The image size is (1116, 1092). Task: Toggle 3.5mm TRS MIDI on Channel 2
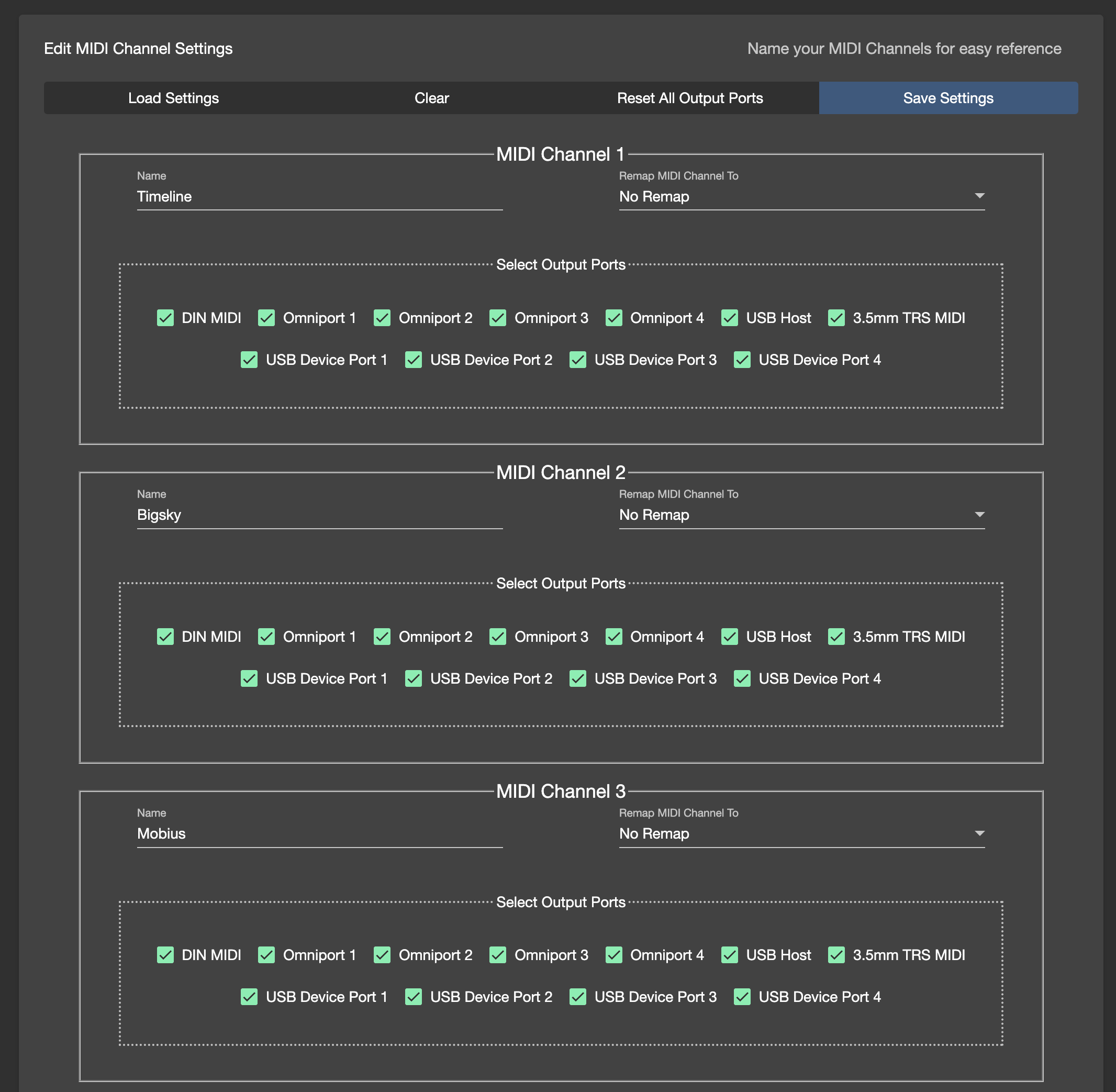[x=835, y=637]
